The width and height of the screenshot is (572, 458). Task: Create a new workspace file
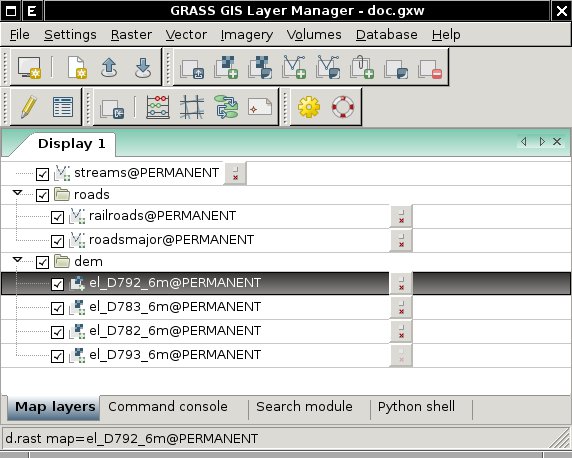(77, 68)
